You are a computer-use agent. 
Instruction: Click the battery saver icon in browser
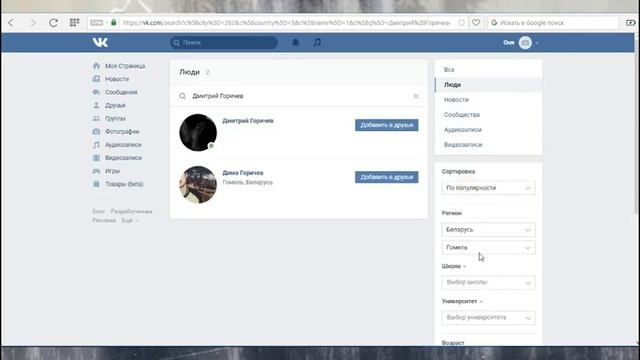[x=631, y=23]
